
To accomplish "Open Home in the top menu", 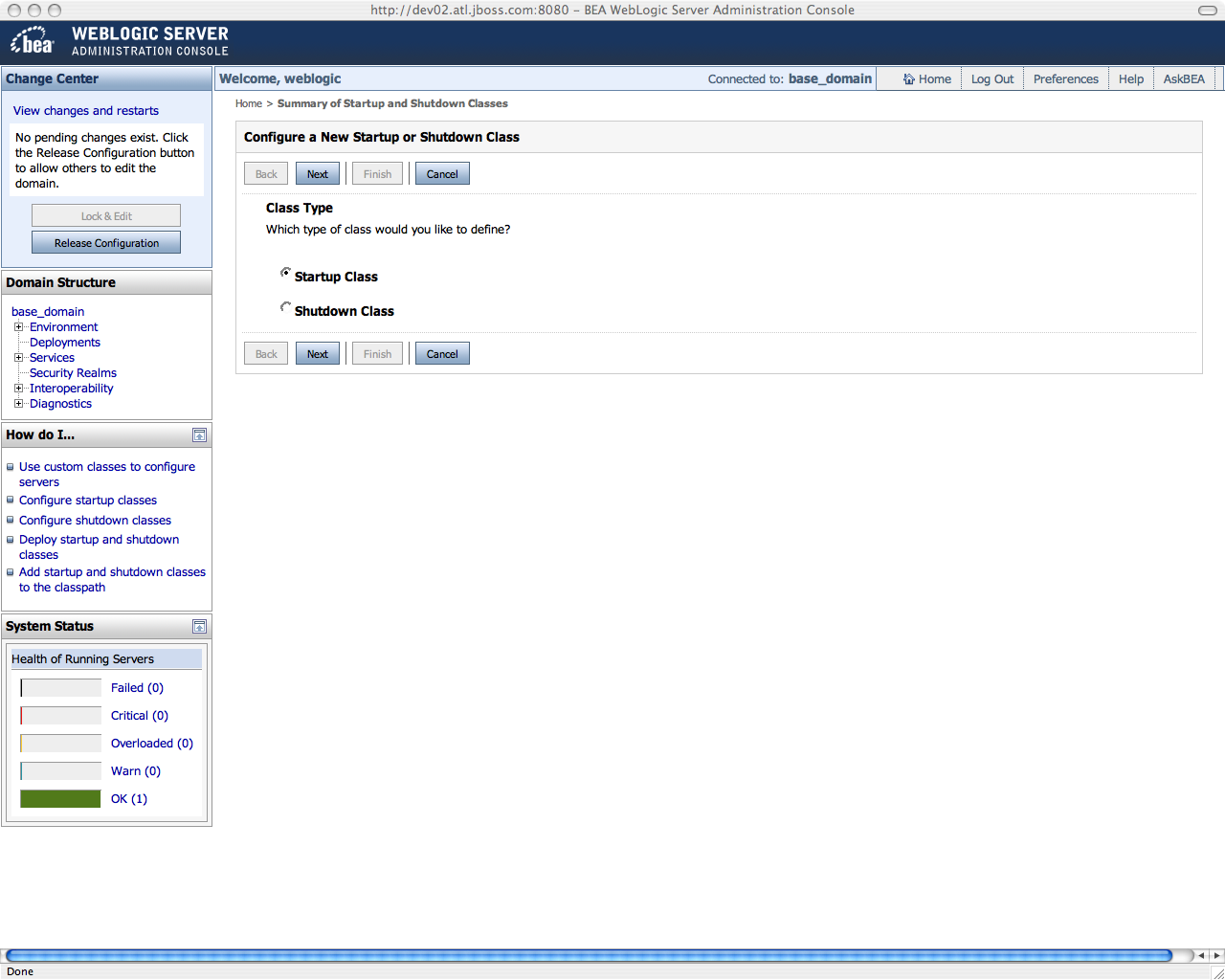I will coord(934,79).
